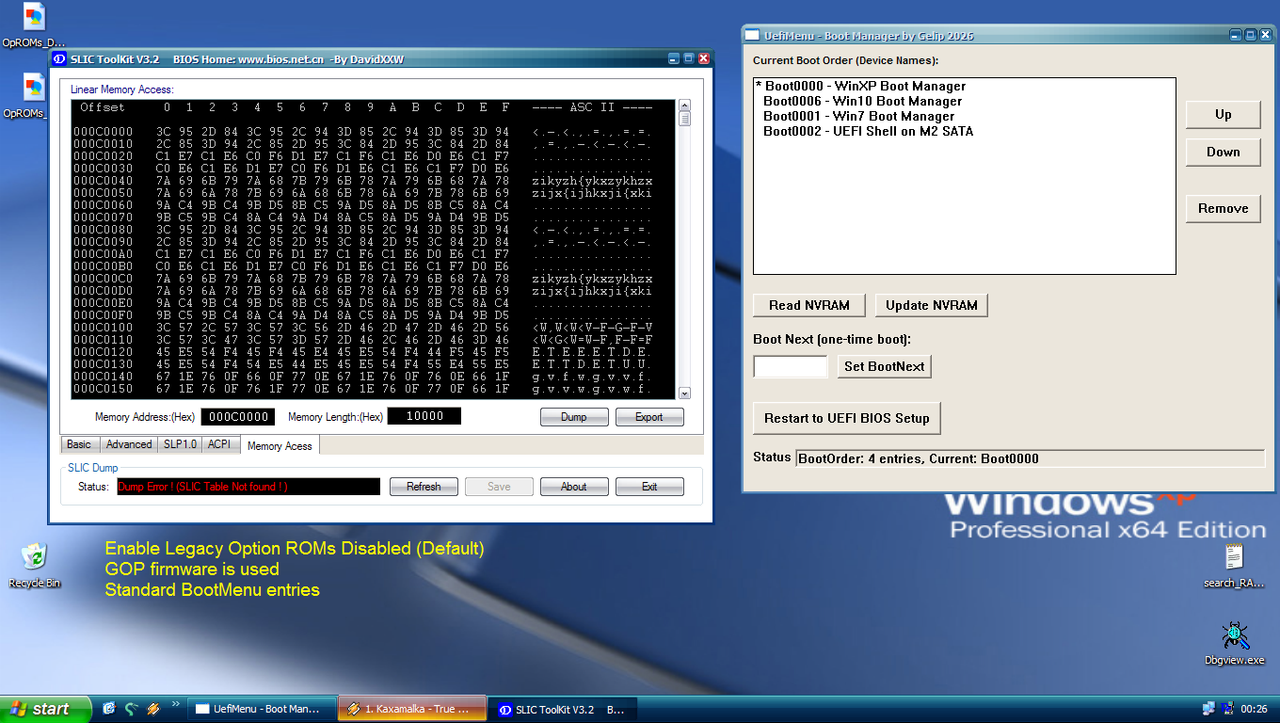Select the SLP1.0 tab
1280x723 pixels.
pyautogui.click(x=180, y=444)
